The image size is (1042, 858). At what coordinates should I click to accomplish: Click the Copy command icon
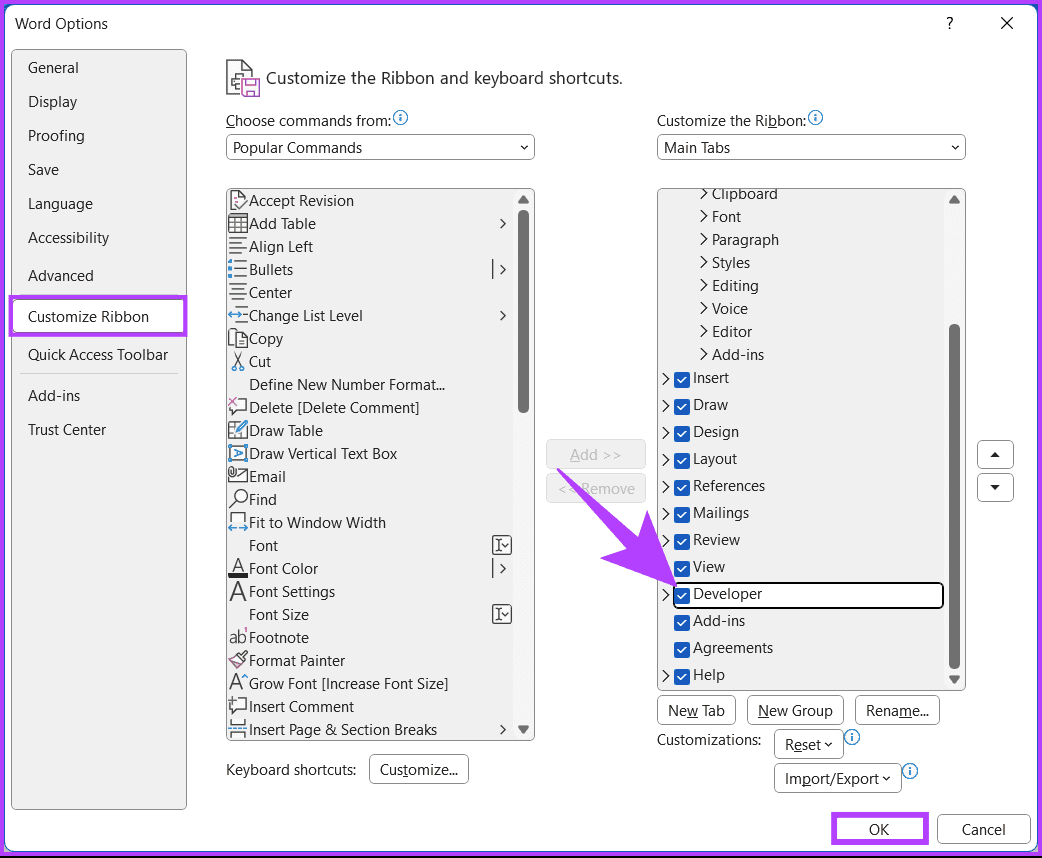238,338
